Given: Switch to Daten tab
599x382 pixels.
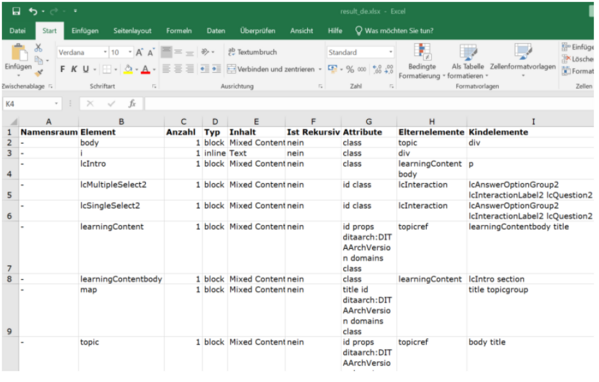Looking at the screenshot, I should pyautogui.click(x=216, y=31).
